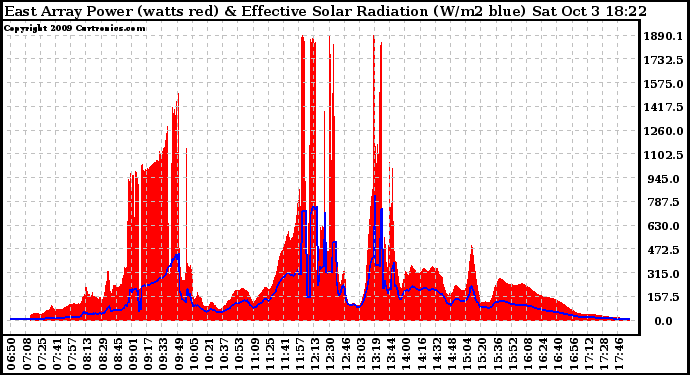The width and height of the screenshot is (690, 375).
Task: Click the 15:36 x-axis label
Action: coord(498,353)
